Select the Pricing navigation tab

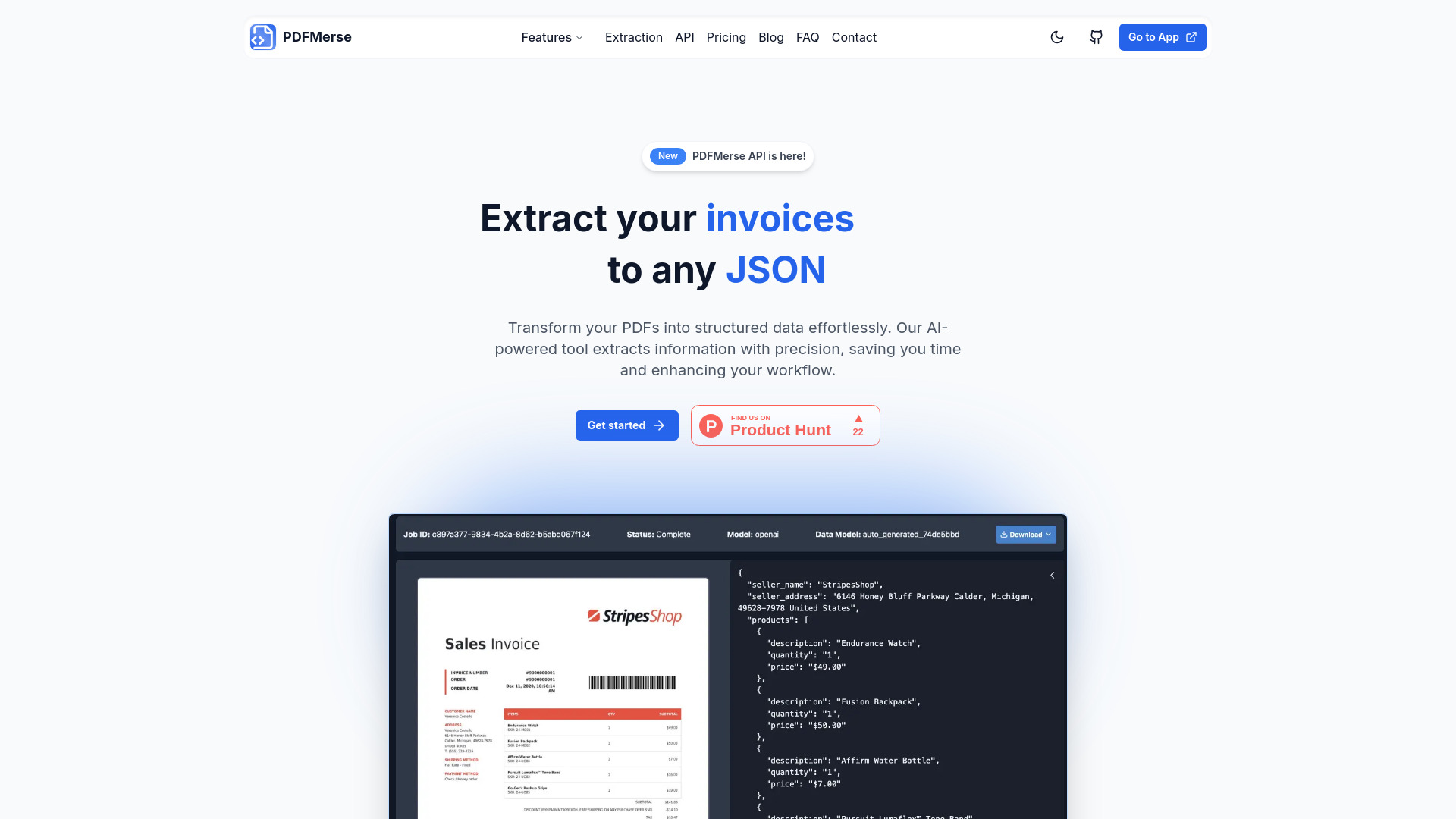(726, 37)
